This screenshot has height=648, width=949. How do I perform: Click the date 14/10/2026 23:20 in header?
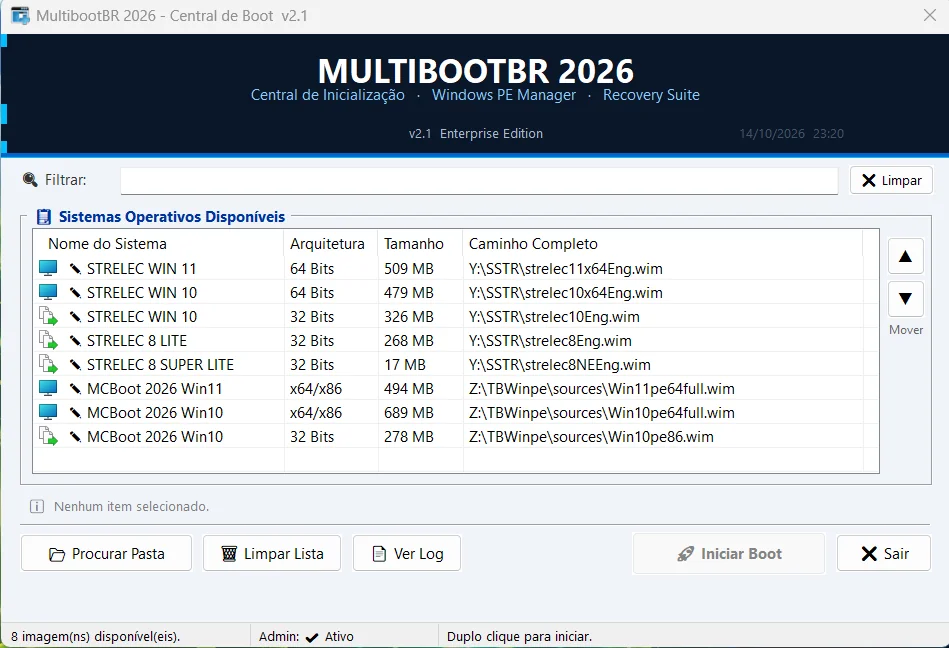click(x=792, y=134)
